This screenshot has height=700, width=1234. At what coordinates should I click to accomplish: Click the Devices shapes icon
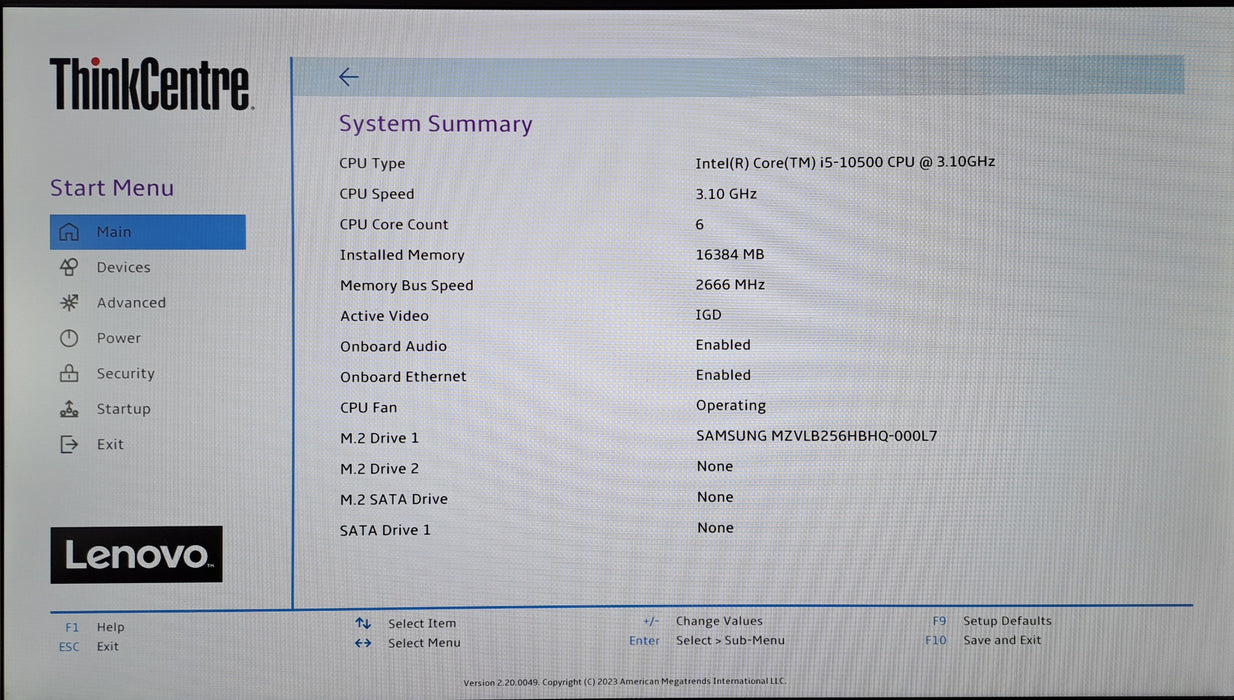coord(69,267)
